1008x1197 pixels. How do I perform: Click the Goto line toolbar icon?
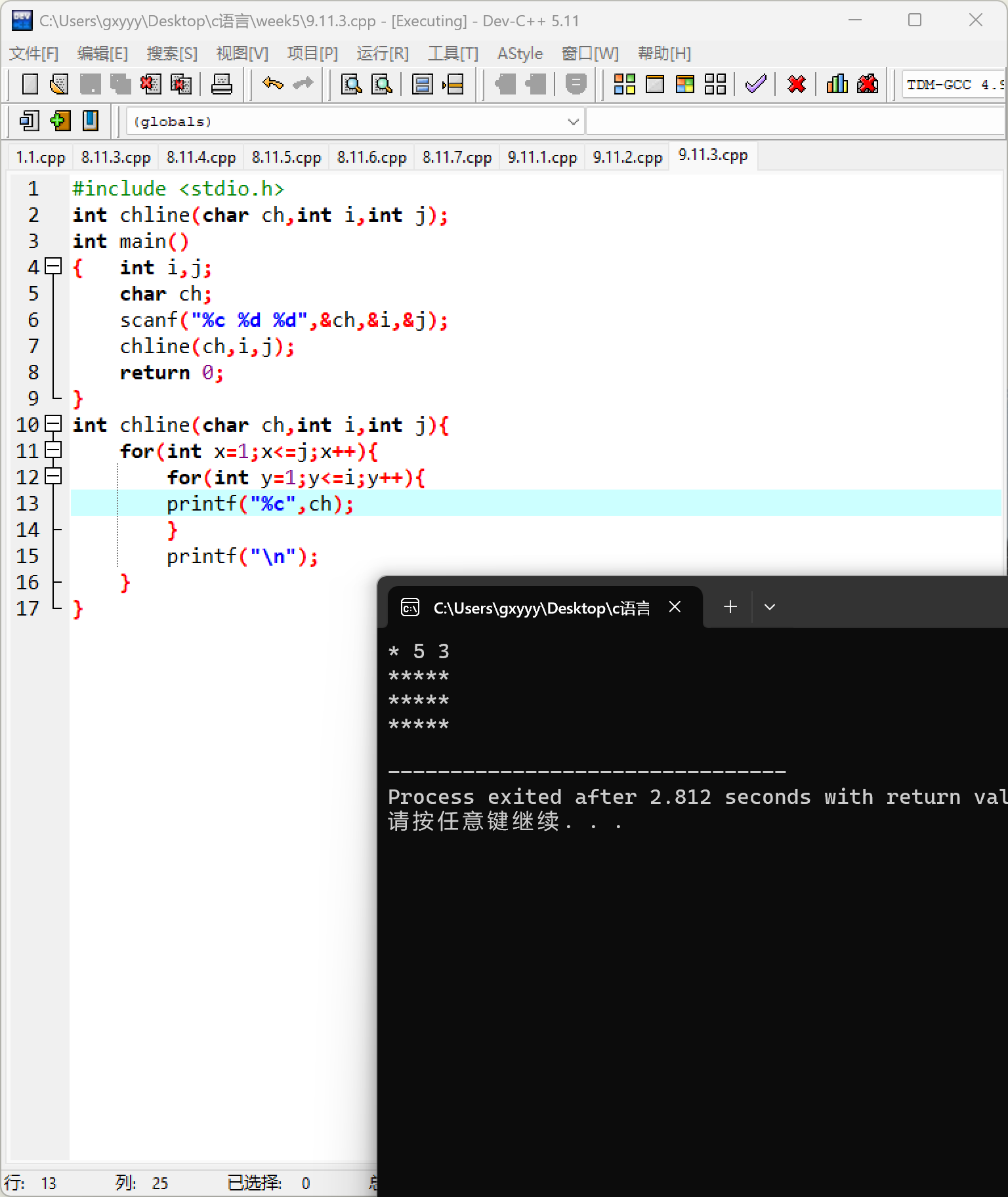453,84
